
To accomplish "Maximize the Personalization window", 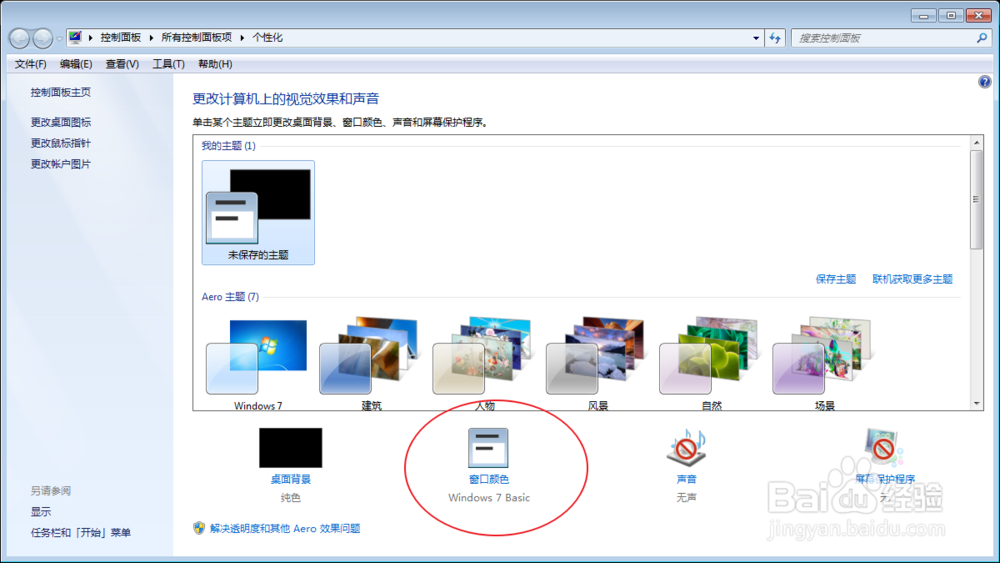I will pyautogui.click(x=951, y=15).
